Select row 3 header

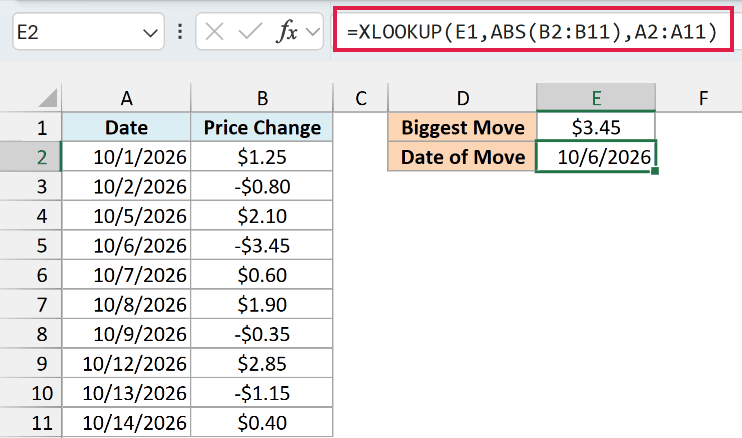[31, 186]
